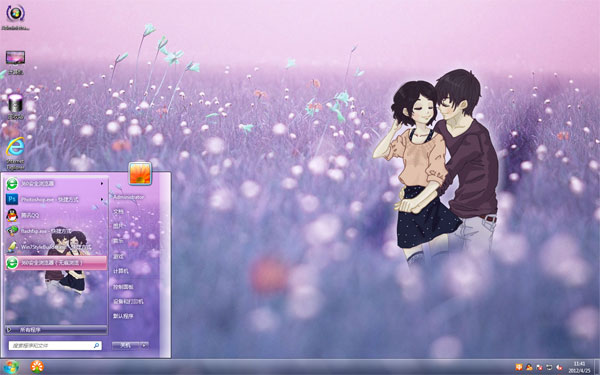Screen dimensions: 600x375
Task: Click the network tray icon
Action: pyautogui.click(x=549, y=367)
